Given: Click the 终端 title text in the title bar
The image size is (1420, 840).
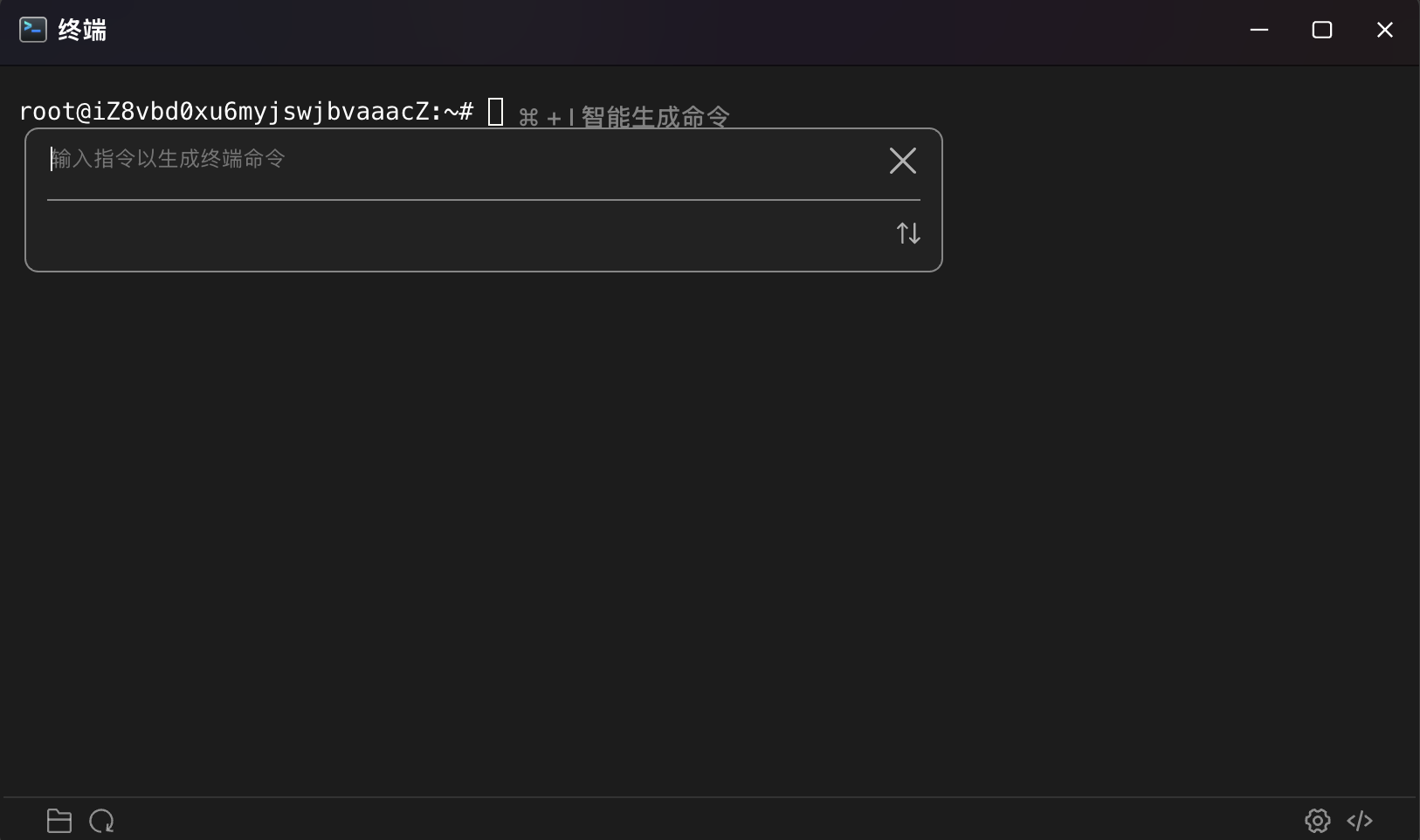Looking at the screenshot, I should [80, 29].
